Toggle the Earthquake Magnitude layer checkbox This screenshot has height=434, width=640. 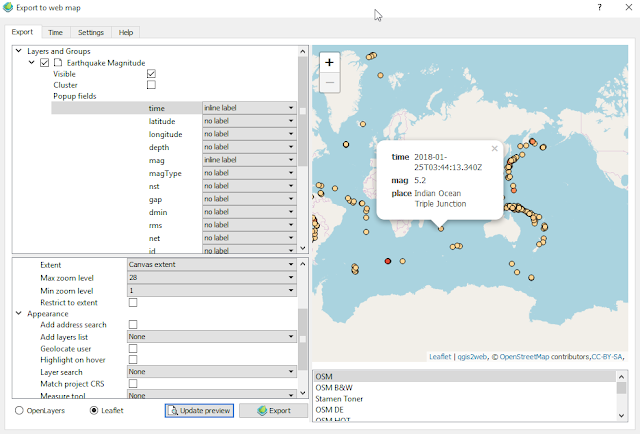44,62
